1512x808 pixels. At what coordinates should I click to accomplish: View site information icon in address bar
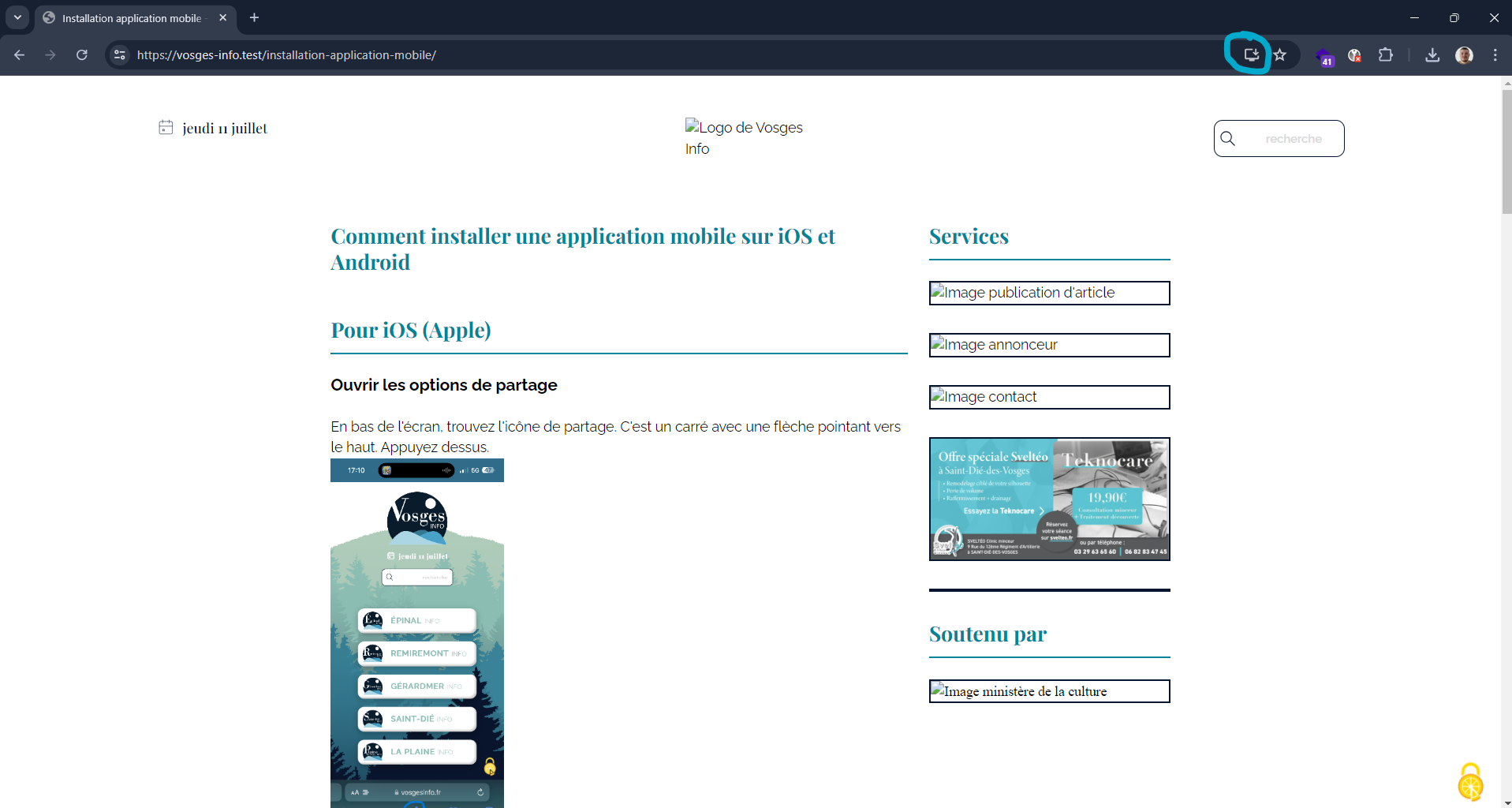click(120, 54)
